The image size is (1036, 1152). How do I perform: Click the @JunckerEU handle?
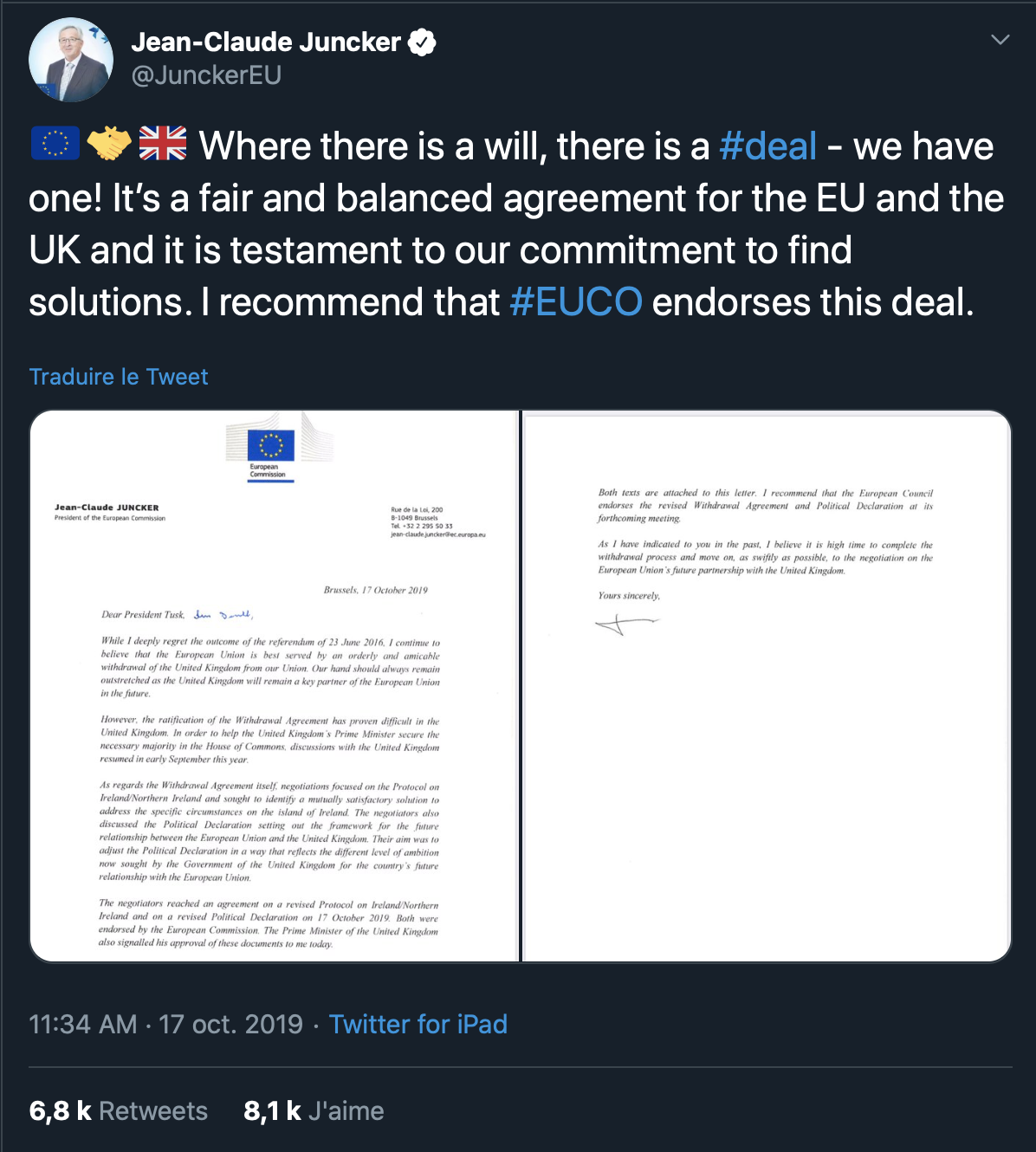[x=206, y=75]
